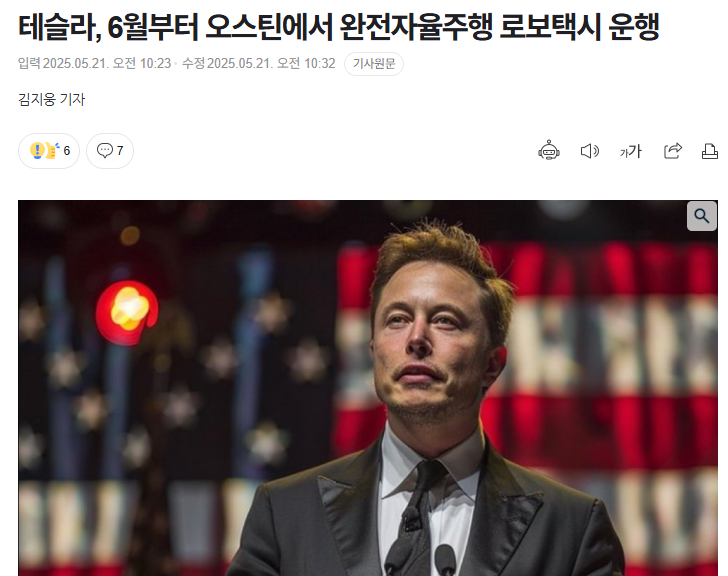Click the red light in photo background

[127, 312]
